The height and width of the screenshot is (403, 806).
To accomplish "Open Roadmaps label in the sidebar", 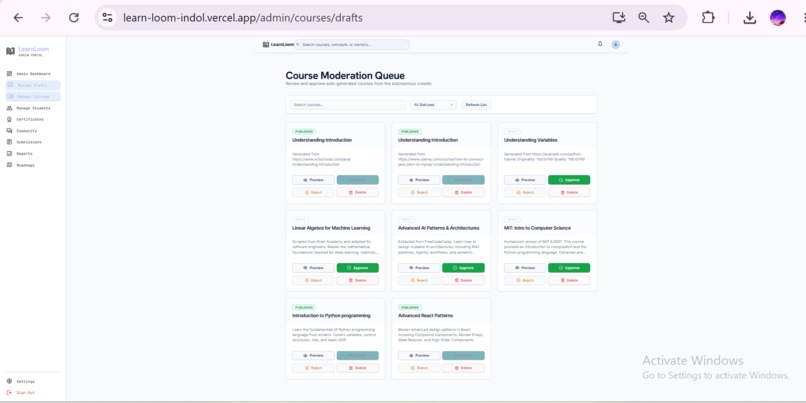I will [26, 166].
